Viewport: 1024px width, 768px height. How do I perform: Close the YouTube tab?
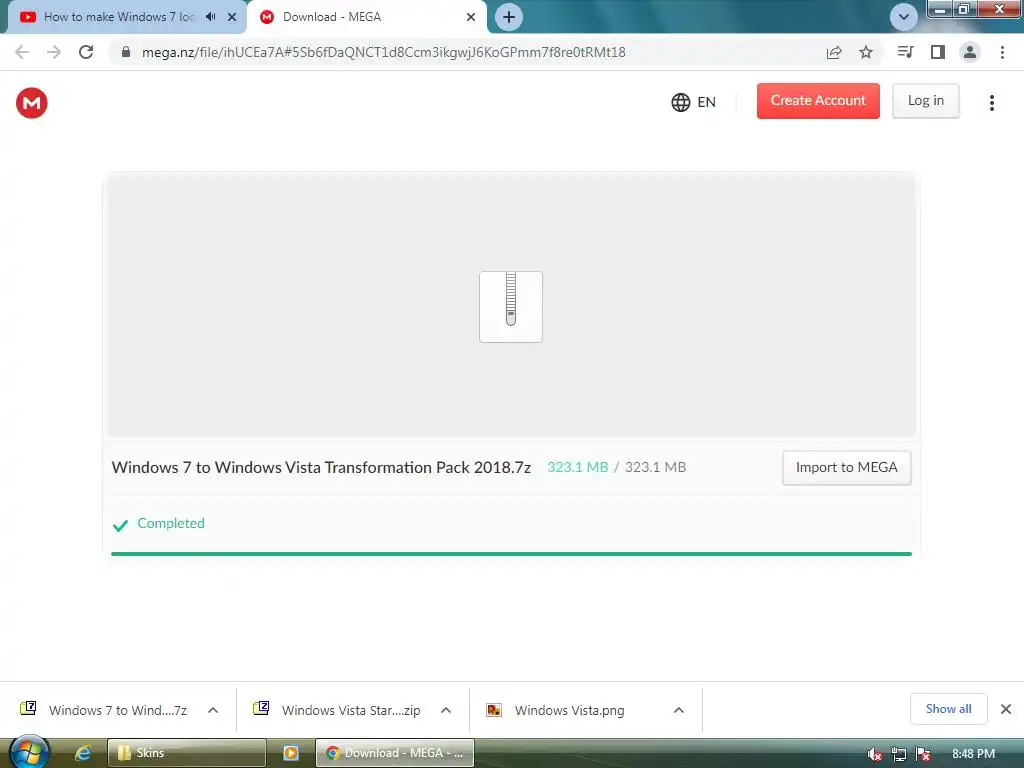(x=232, y=17)
